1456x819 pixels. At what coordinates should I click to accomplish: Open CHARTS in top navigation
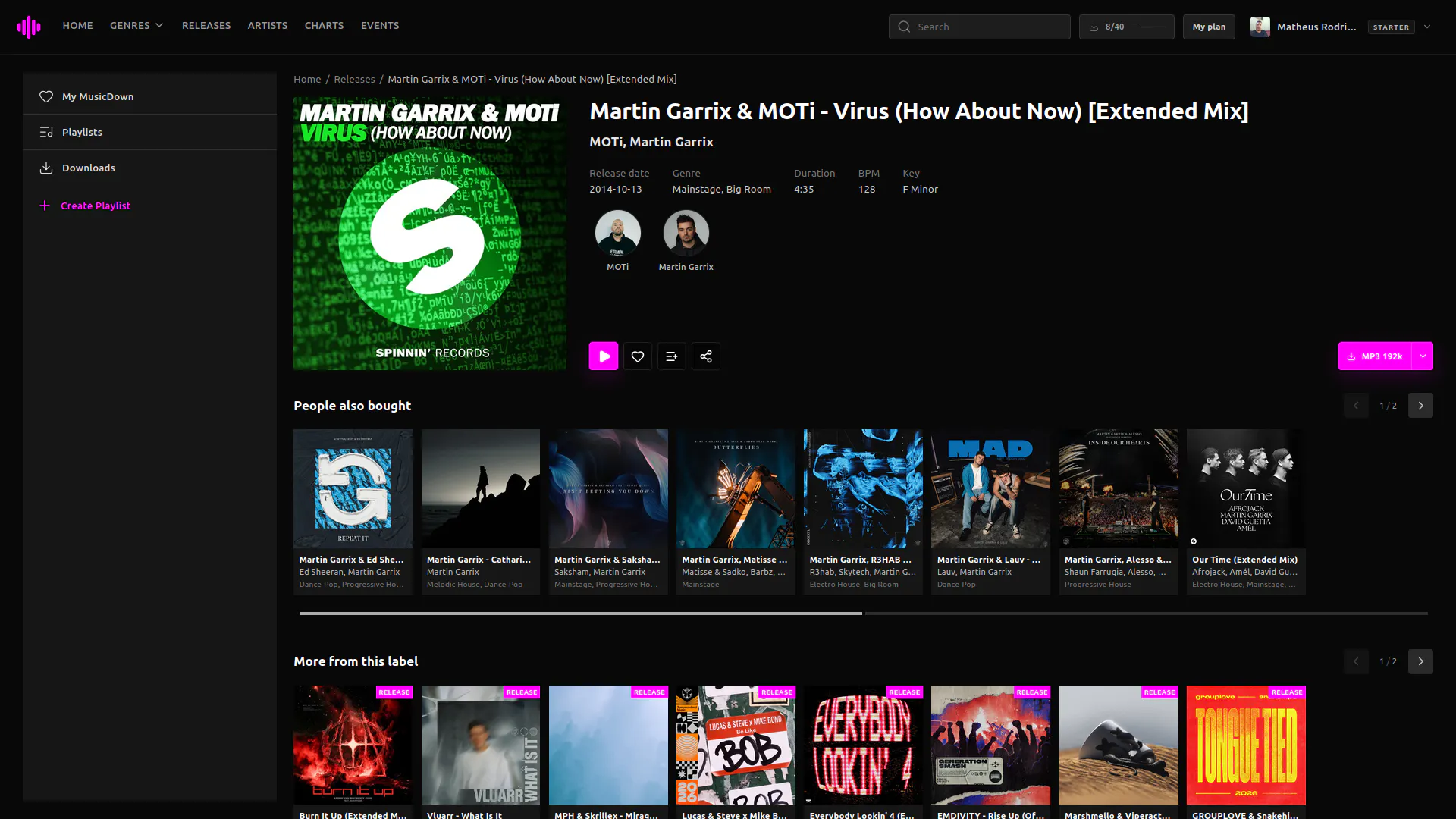[324, 25]
